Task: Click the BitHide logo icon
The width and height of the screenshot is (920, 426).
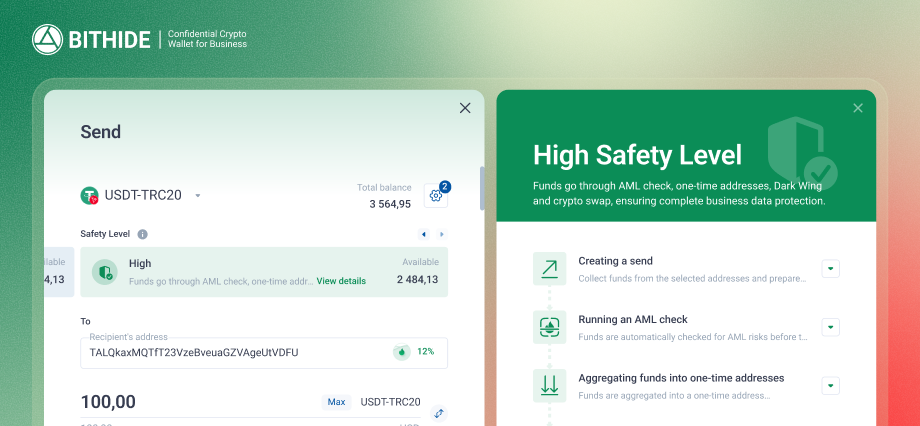Action: [48, 40]
